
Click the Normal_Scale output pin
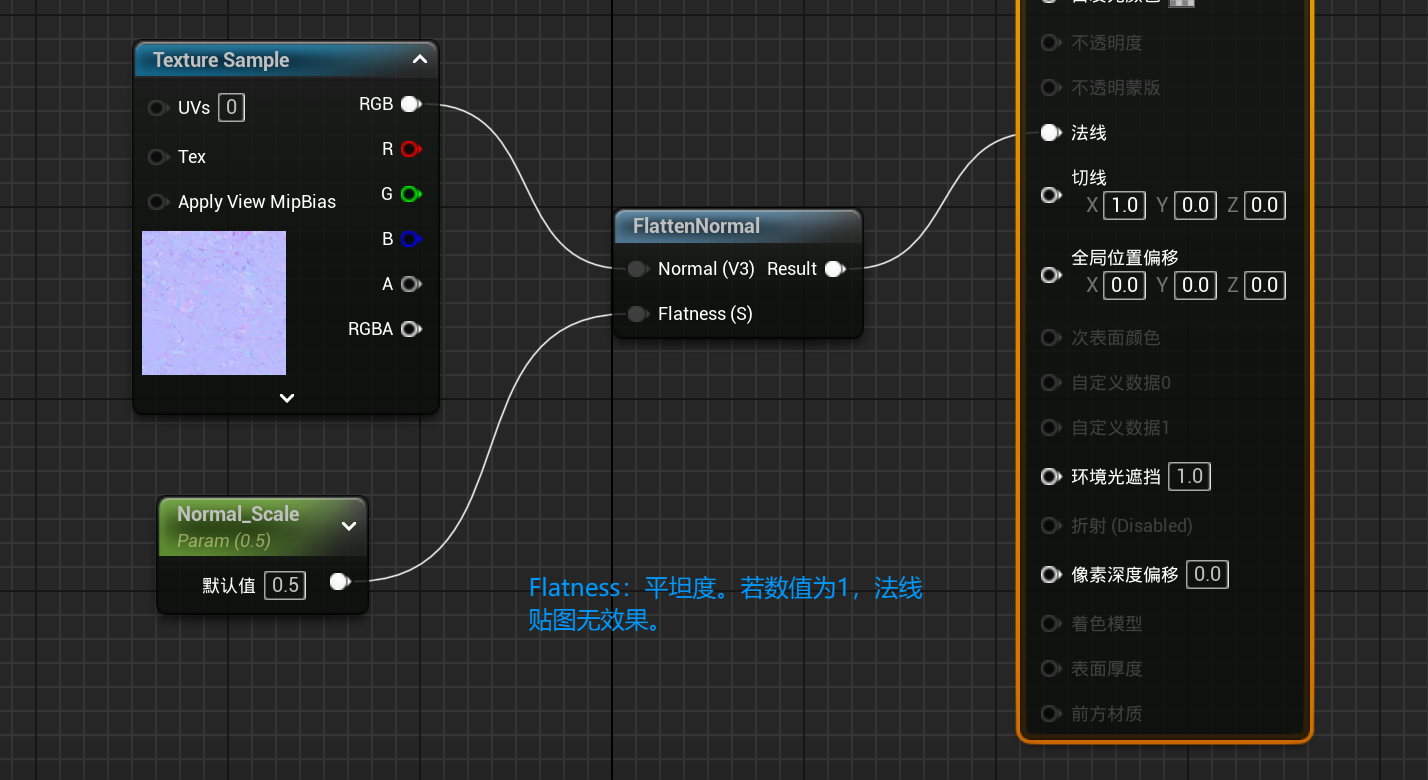pos(340,581)
